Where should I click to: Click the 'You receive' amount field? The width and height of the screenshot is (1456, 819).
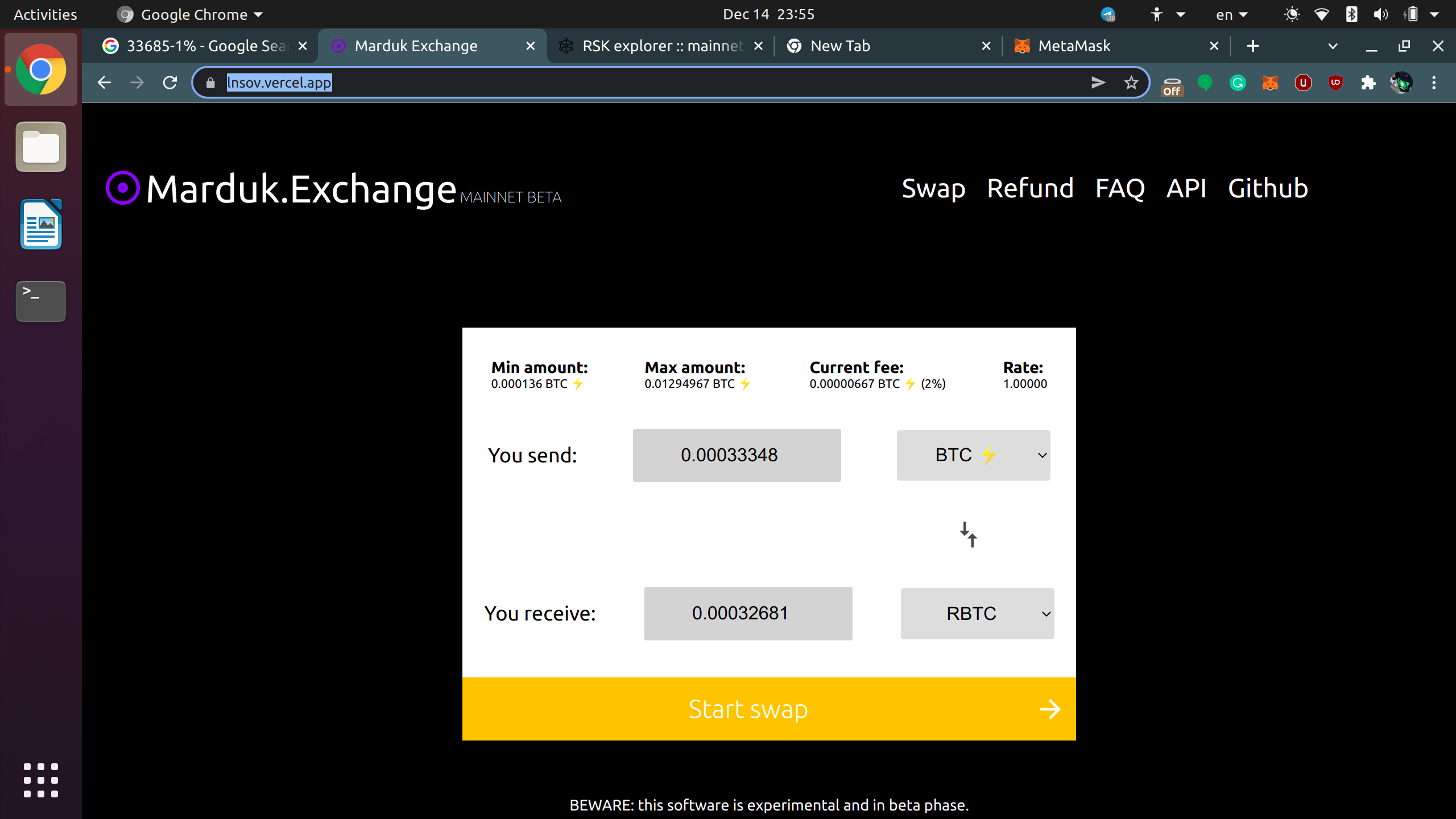pos(748,614)
